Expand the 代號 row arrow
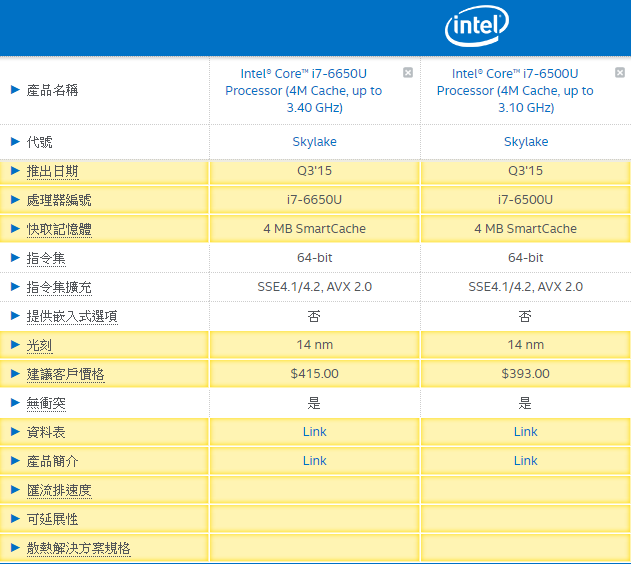Viewport: 631px width, 564px height. (15, 141)
